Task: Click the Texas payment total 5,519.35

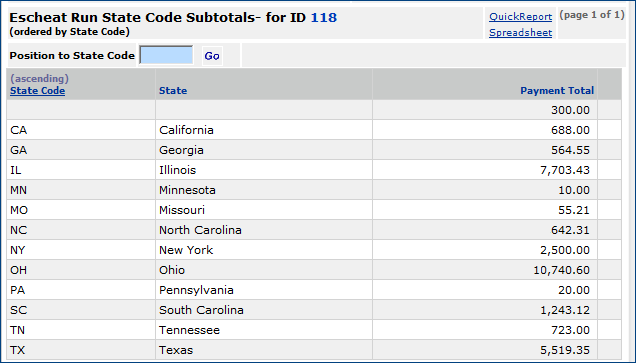Action: click(565, 350)
